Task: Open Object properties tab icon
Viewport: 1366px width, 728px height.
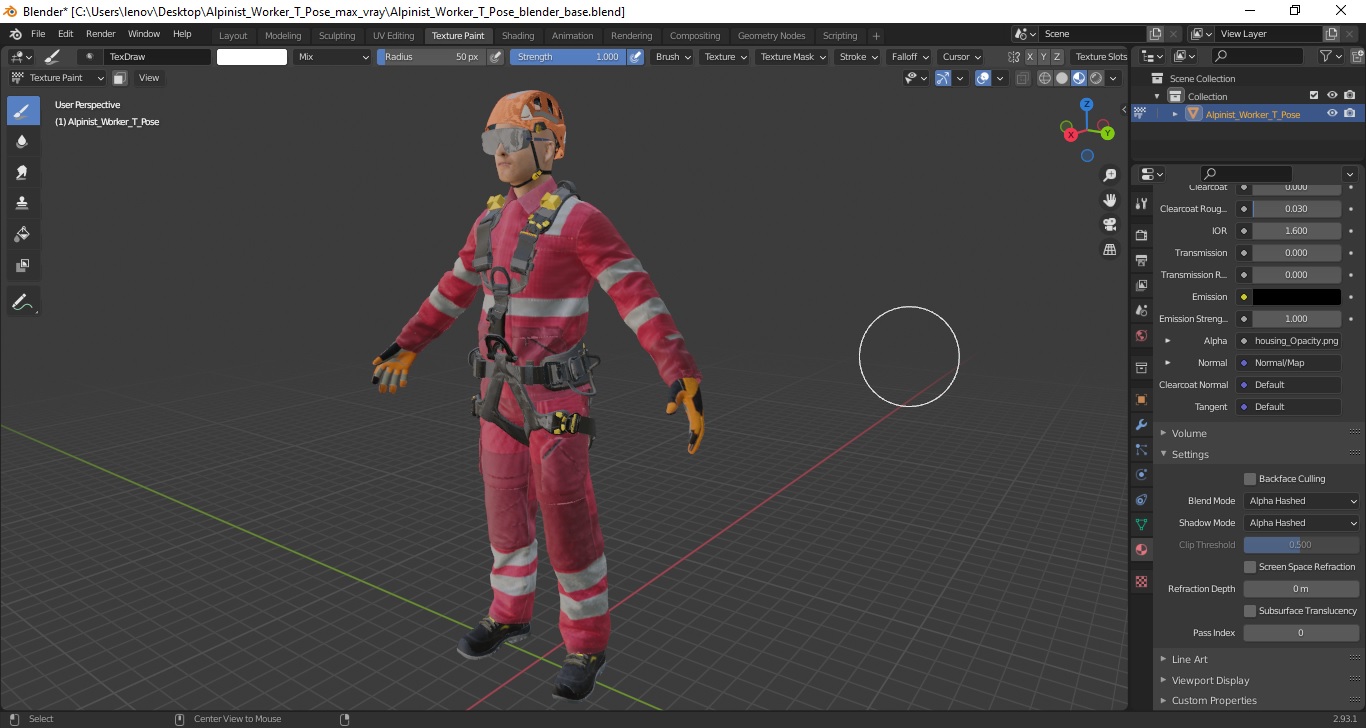Action: coord(1141,399)
